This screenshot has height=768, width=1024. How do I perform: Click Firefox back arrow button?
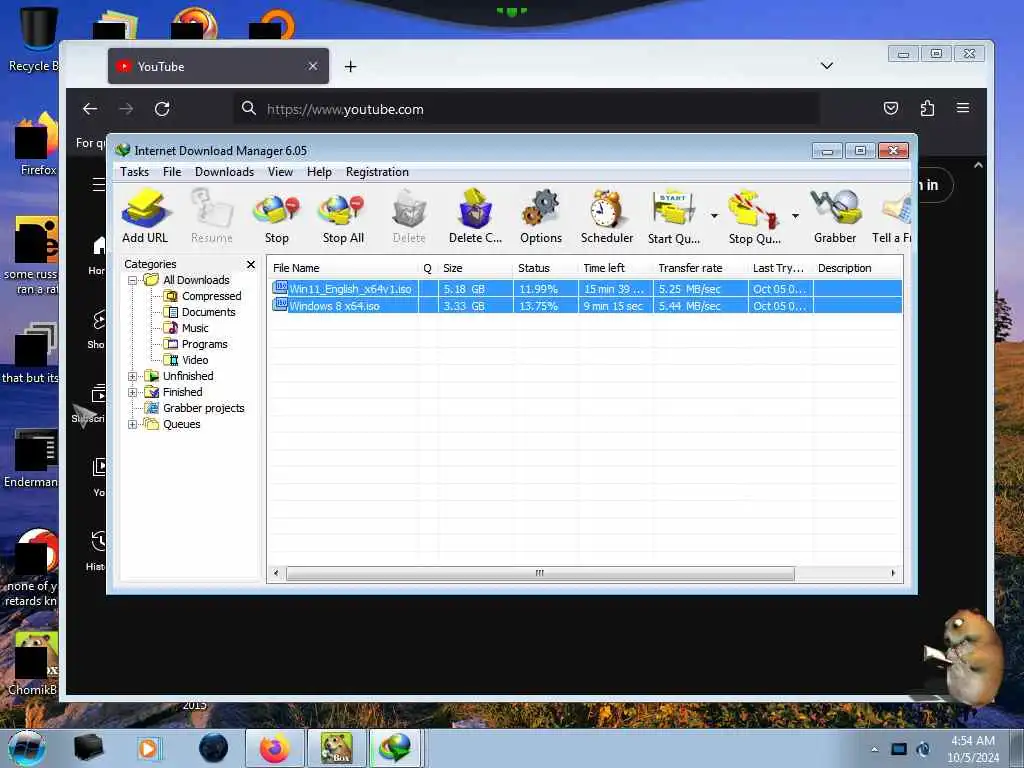pos(90,109)
